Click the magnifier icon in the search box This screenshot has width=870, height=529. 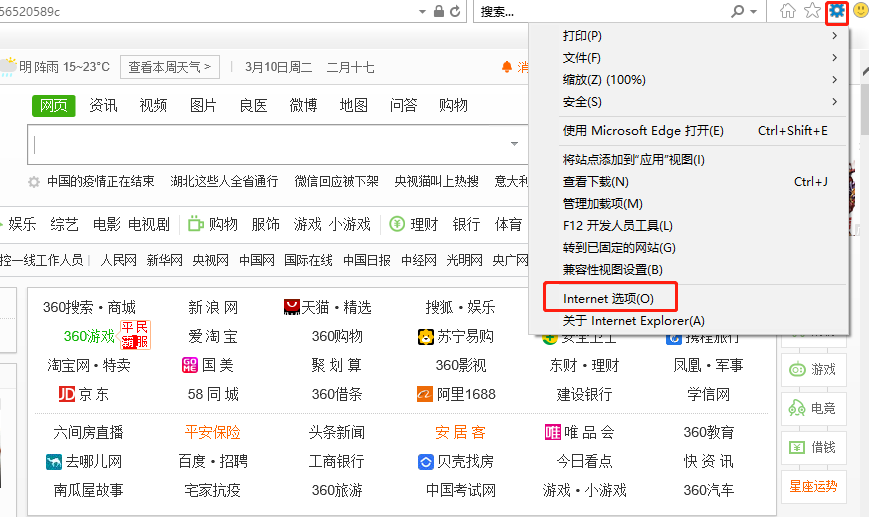tap(738, 11)
